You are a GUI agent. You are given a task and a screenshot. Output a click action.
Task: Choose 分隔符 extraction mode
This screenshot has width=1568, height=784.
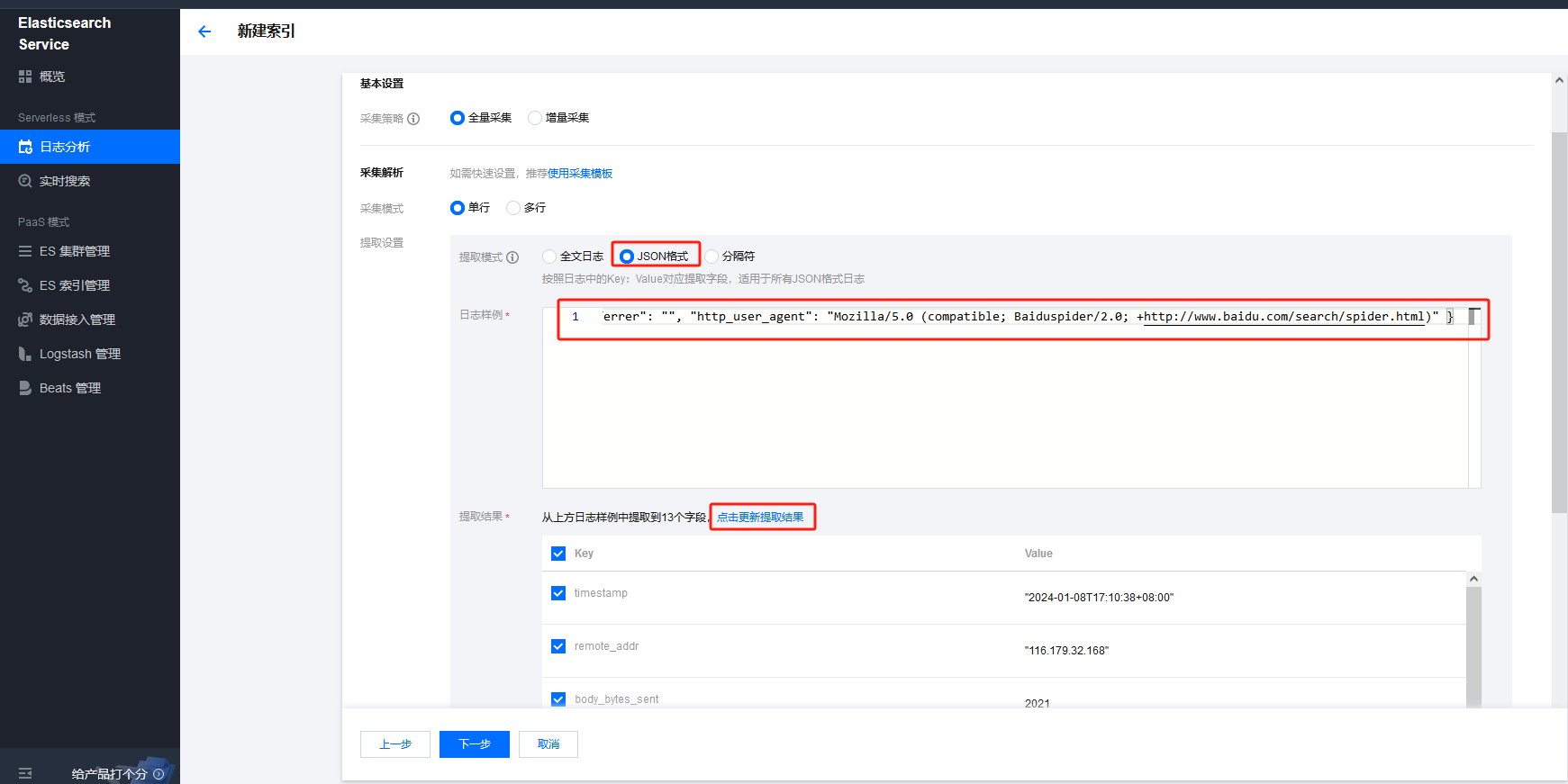click(x=711, y=257)
